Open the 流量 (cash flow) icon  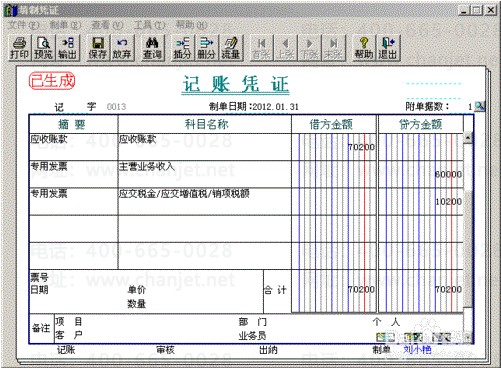pos(231,48)
